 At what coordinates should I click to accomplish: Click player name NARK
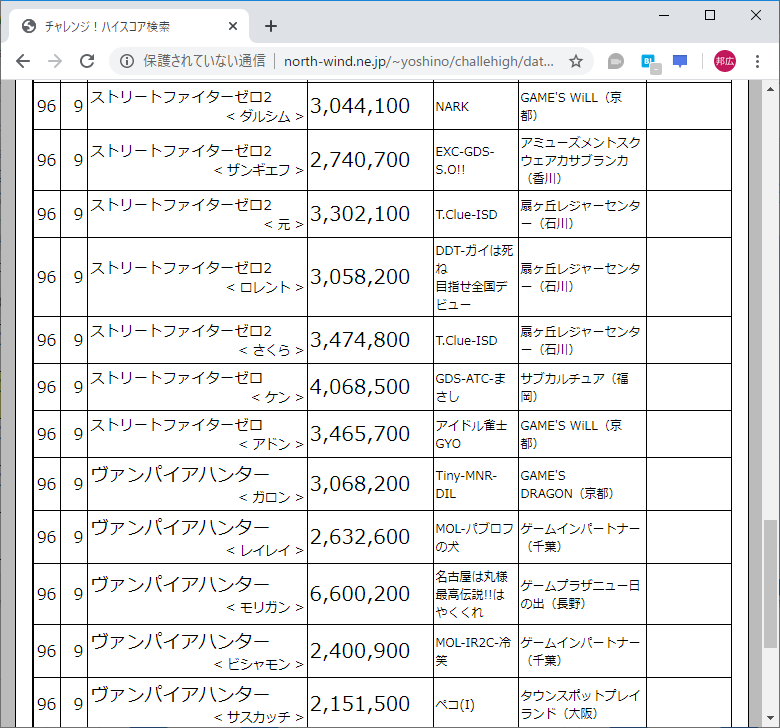(x=452, y=106)
